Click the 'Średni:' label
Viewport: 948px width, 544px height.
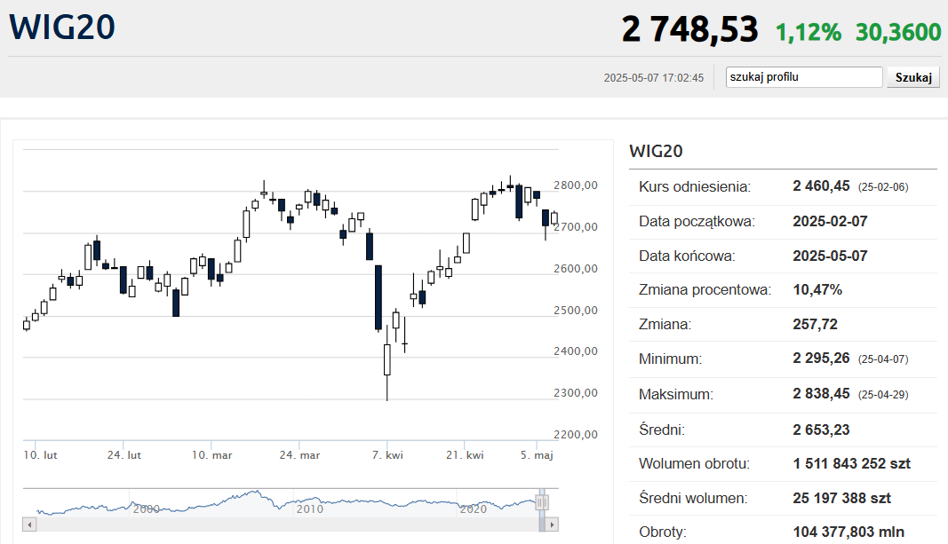(662, 430)
